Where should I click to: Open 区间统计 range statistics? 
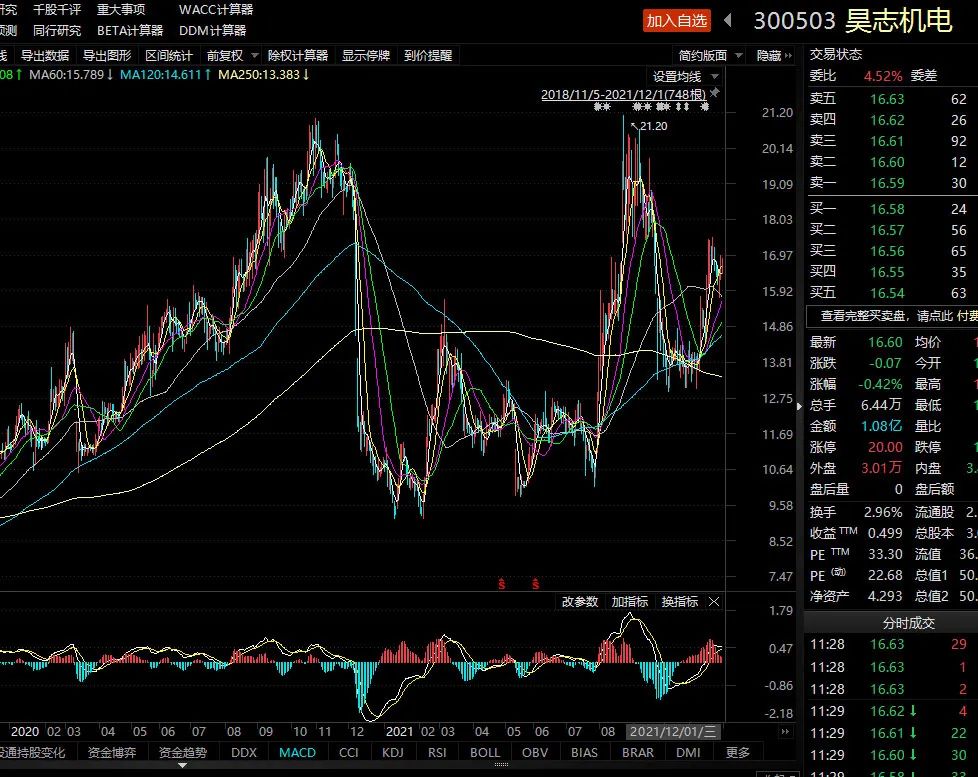tap(169, 56)
